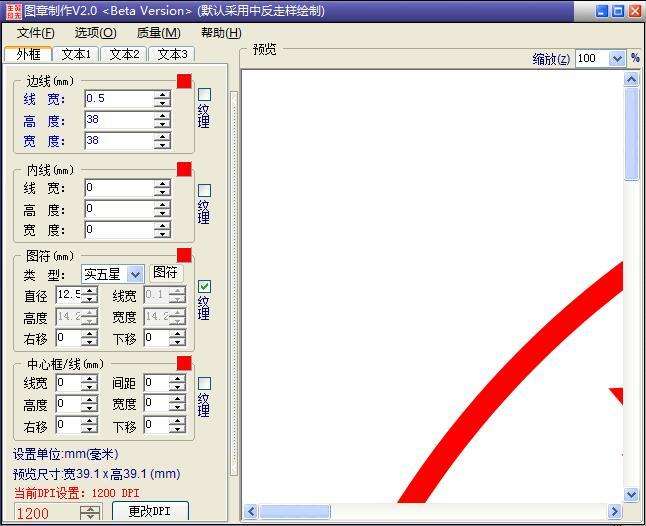646x526 pixels.
Task: Decrease 边线 线宽 with down spinner
Action: click(x=162, y=103)
